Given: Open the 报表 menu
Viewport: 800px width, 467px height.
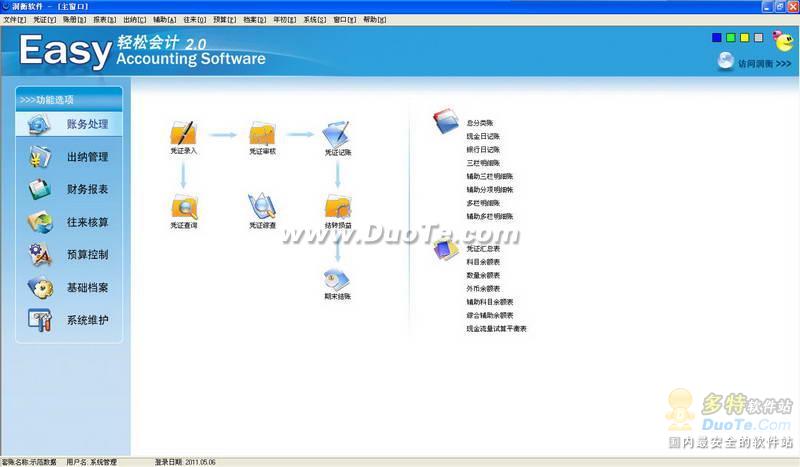Looking at the screenshot, I should (x=105, y=19).
